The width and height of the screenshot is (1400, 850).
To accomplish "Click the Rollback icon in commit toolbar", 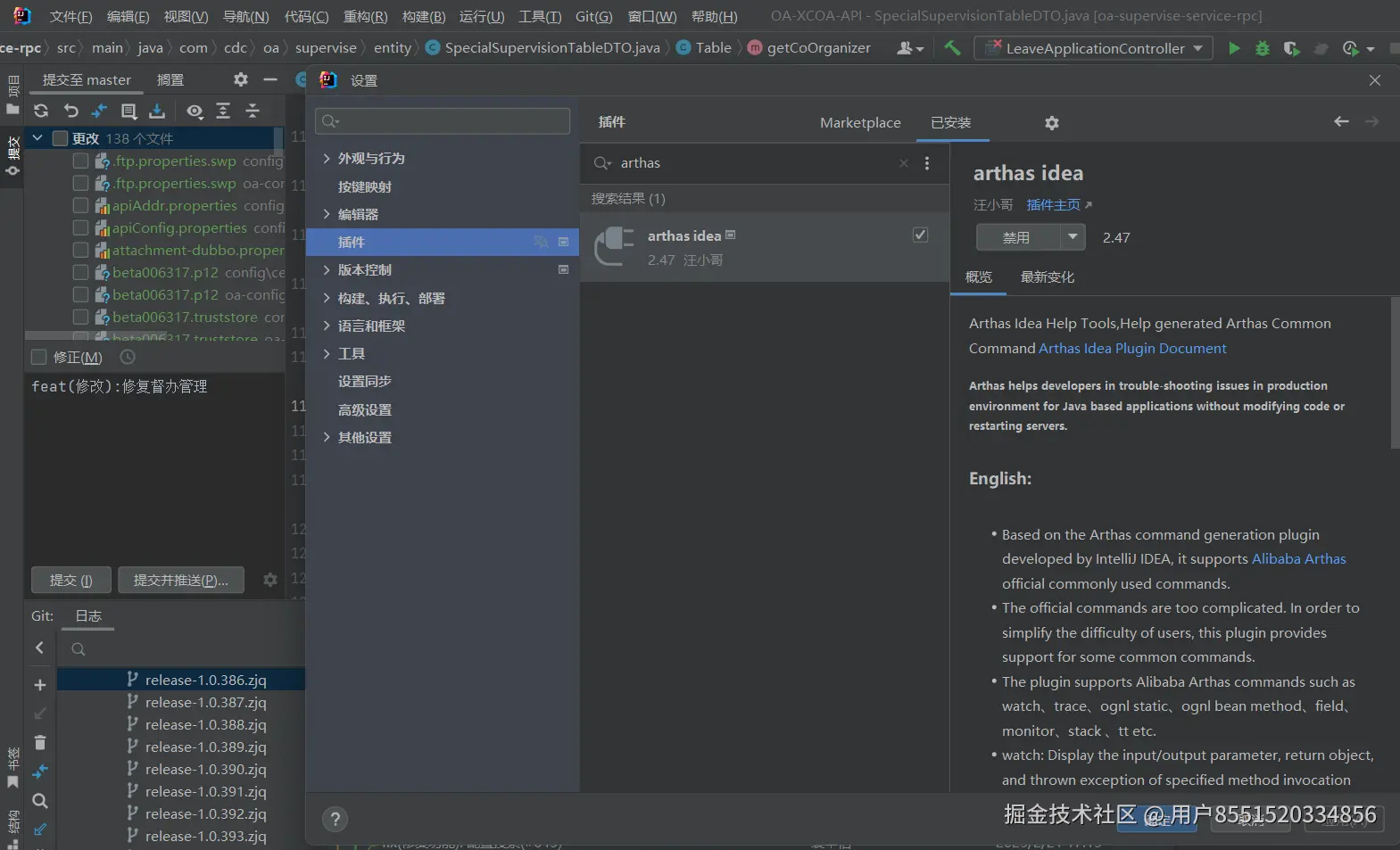I will click(x=71, y=111).
